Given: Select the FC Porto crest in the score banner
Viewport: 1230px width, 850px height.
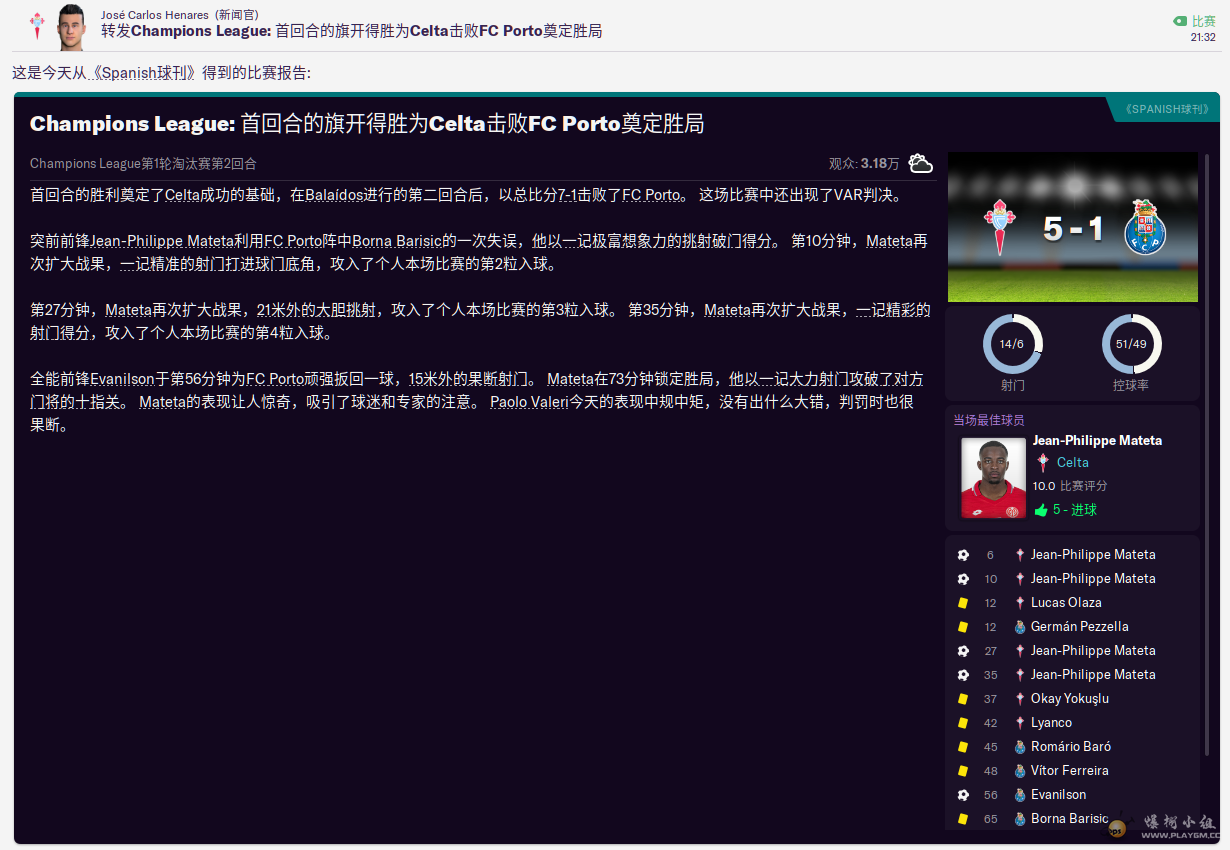Looking at the screenshot, I should (x=1144, y=227).
